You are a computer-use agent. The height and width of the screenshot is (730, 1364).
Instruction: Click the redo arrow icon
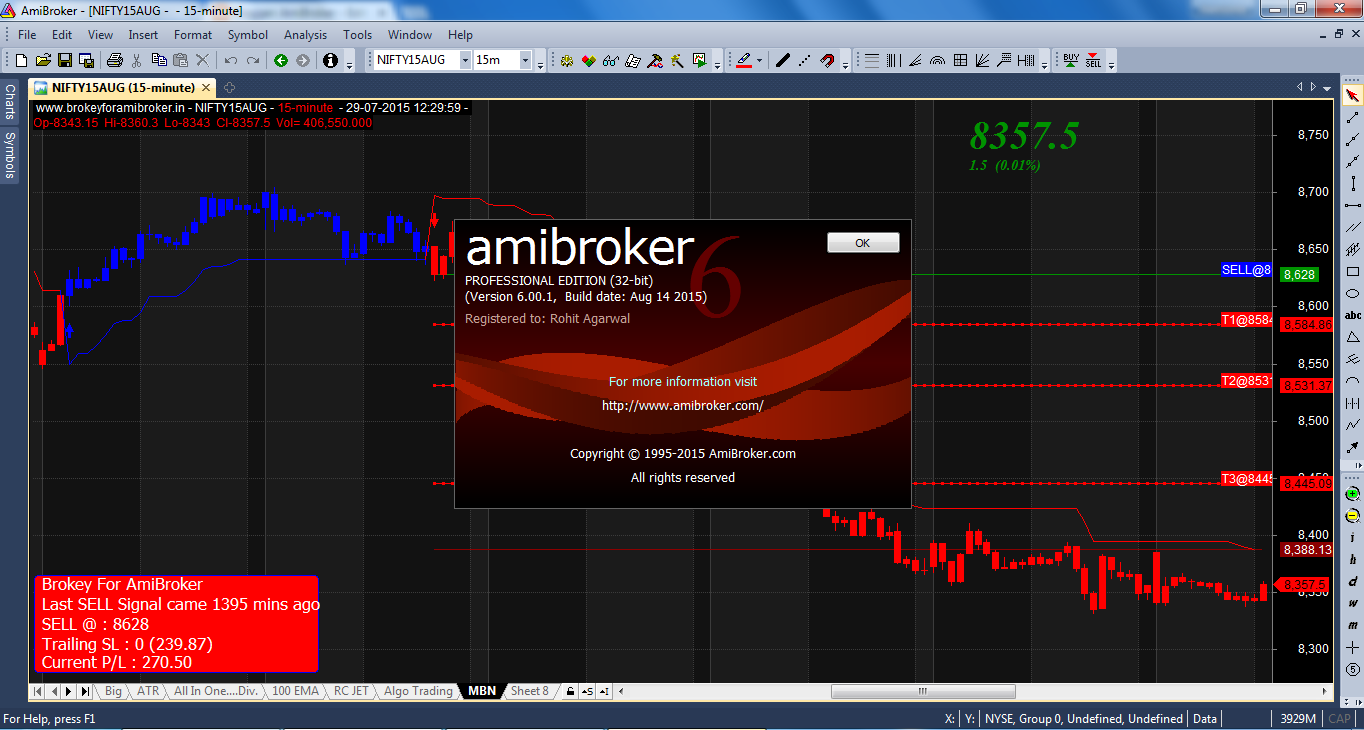tap(253, 61)
